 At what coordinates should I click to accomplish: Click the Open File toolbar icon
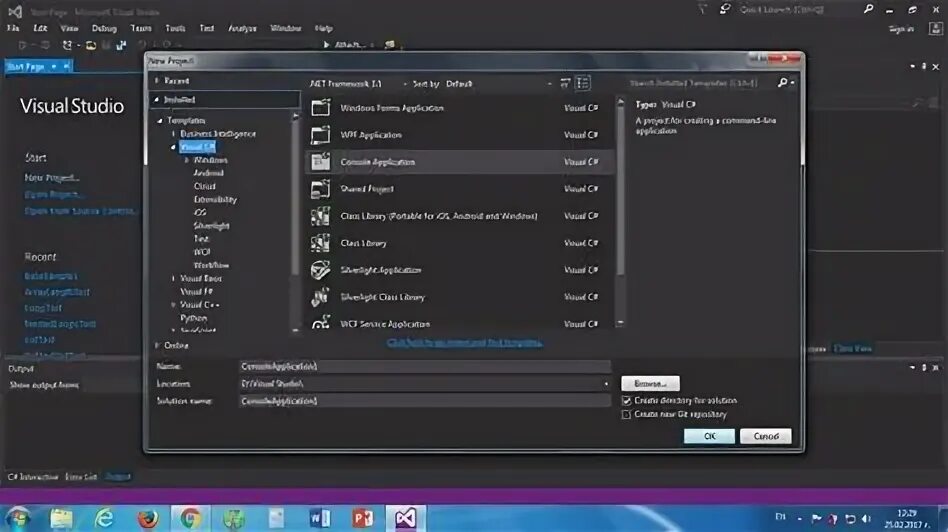click(91, 45)
